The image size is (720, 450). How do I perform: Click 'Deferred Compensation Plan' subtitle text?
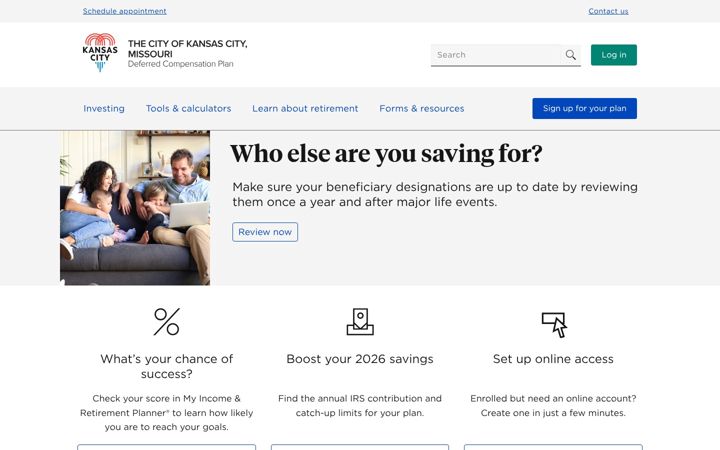pyautogui.click(x=180, y=64)
